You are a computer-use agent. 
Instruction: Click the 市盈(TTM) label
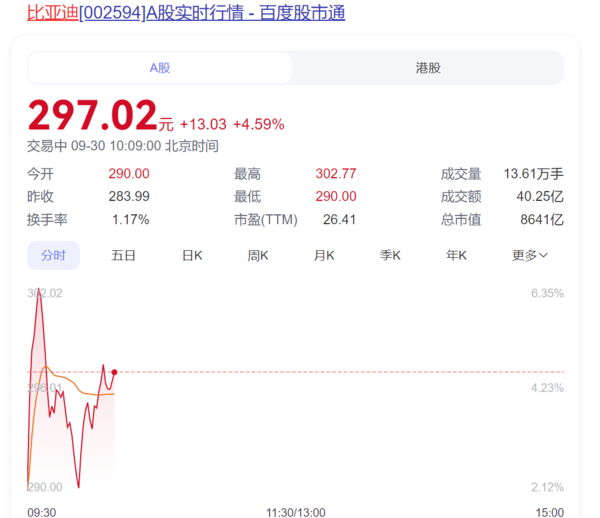266,220
